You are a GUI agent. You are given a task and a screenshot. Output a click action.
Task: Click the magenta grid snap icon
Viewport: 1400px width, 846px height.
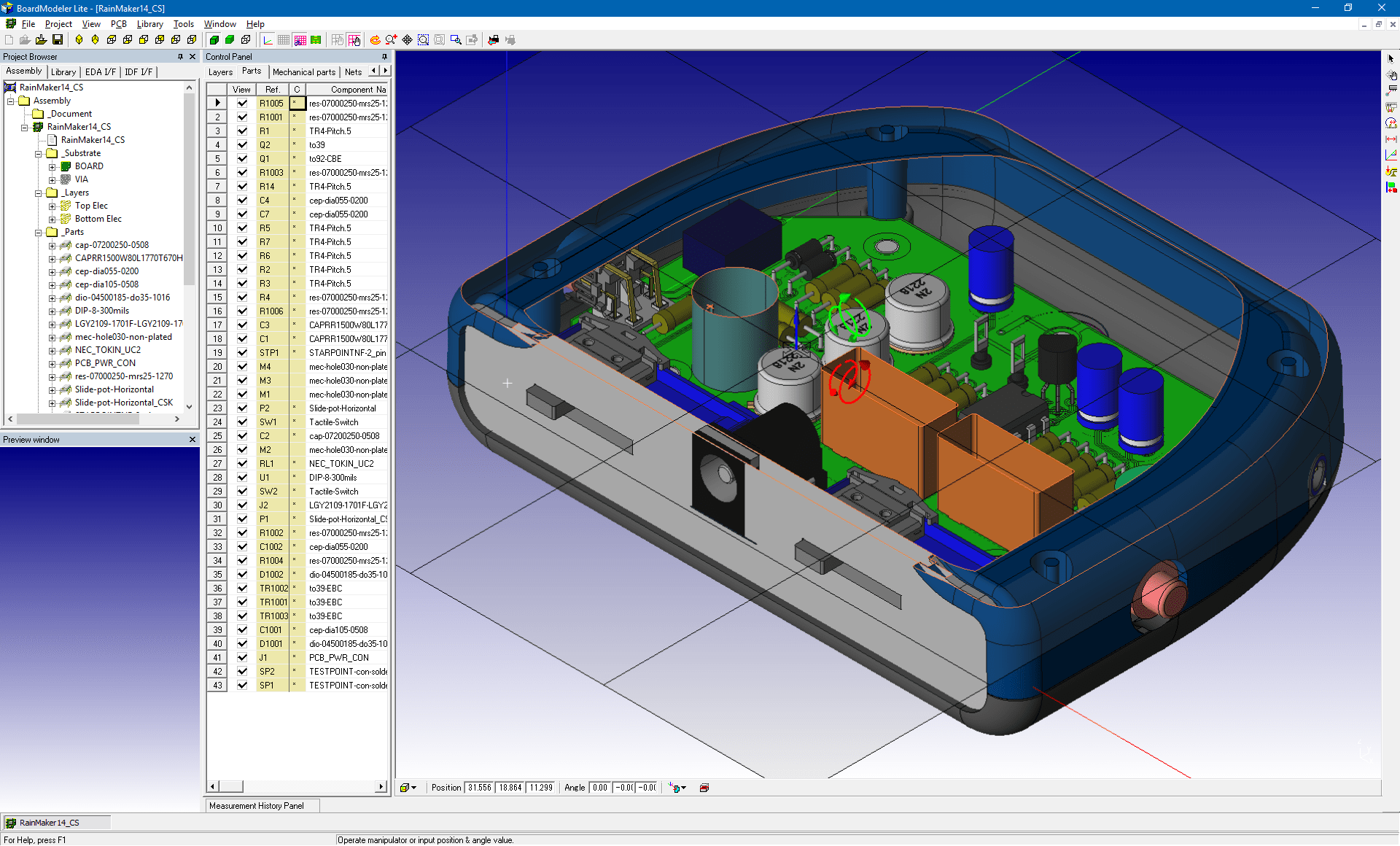click(300, 40)
